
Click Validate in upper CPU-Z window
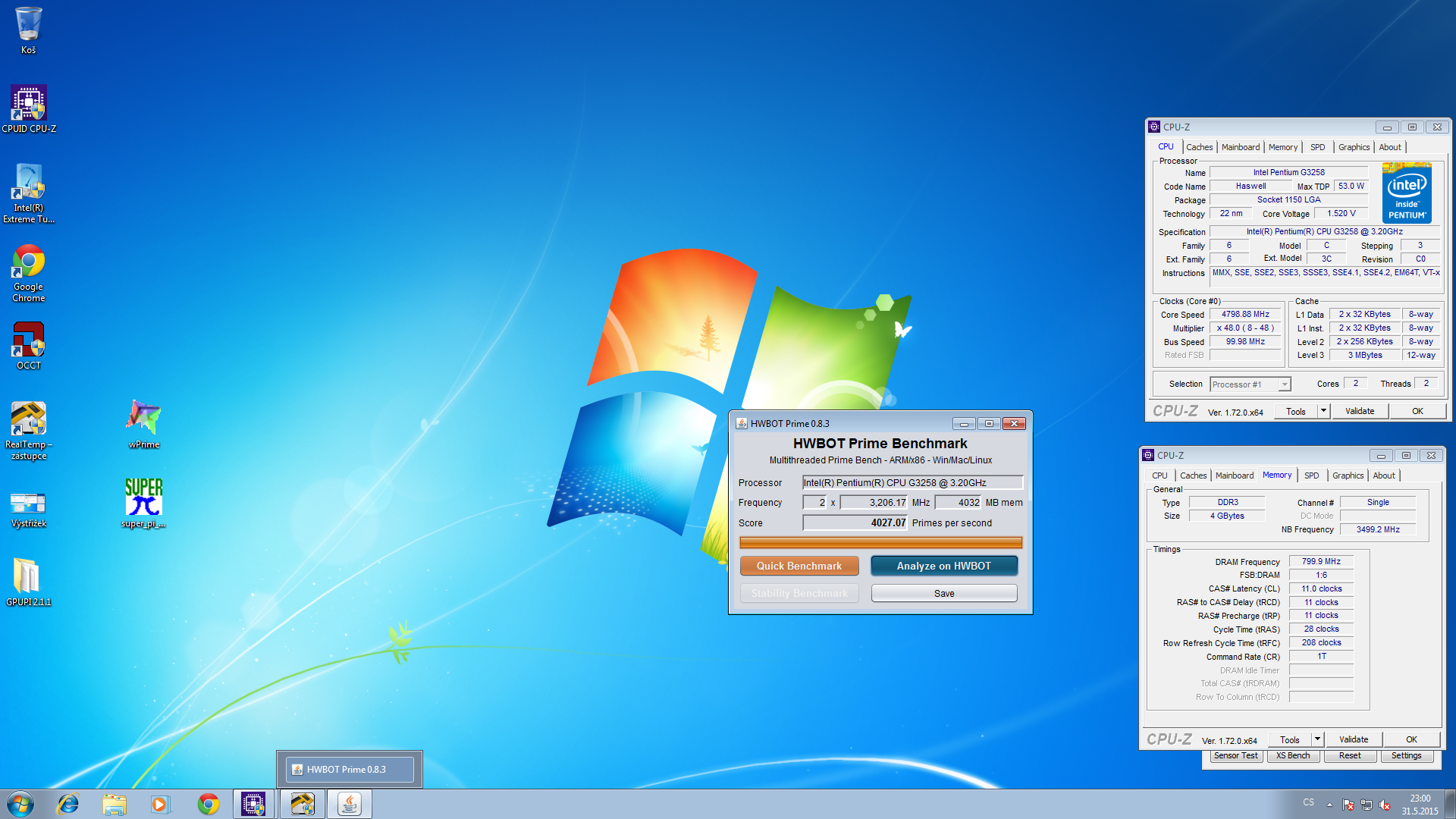click(1360, 411)
